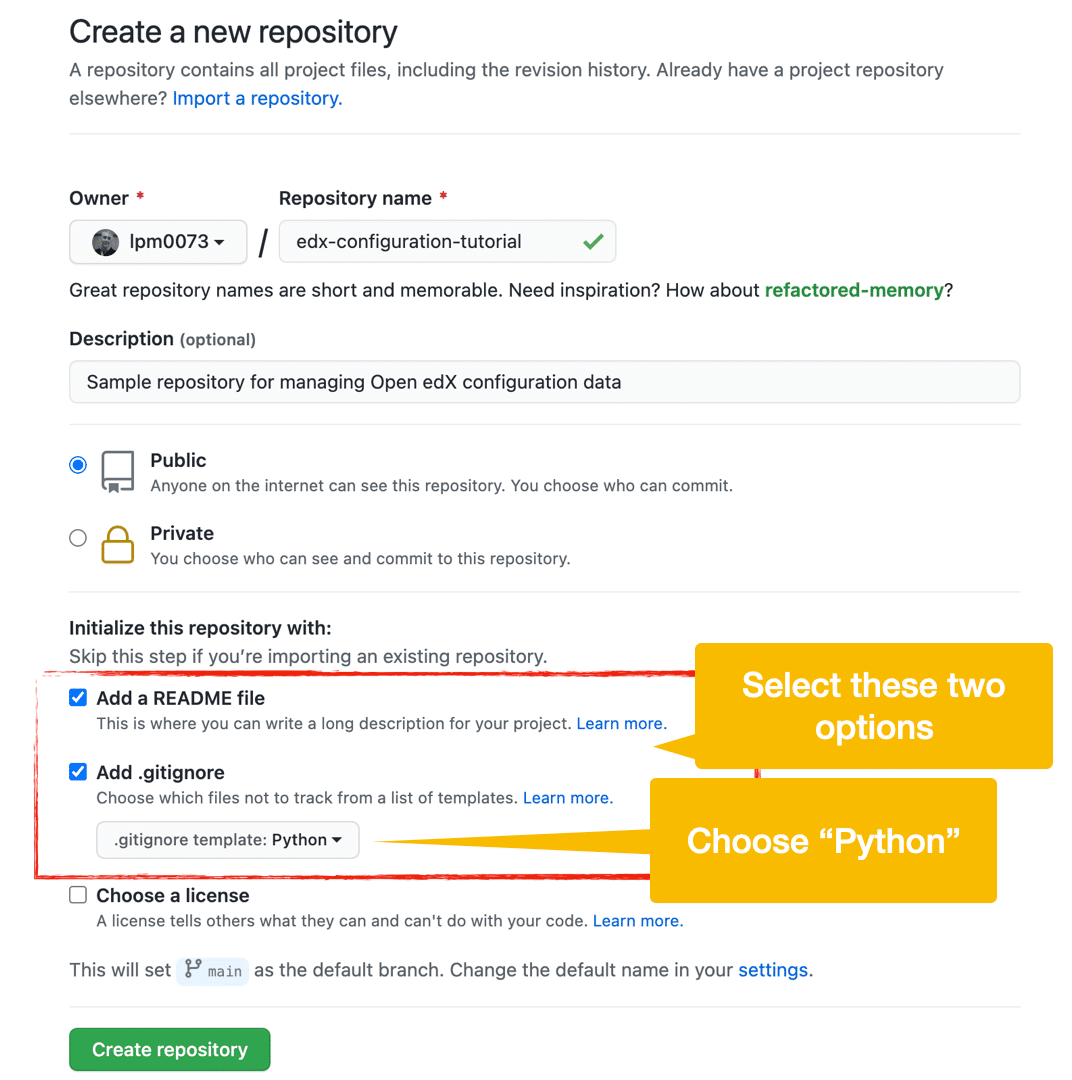Expand the .gitignore template Python dropdown
This screenshot has height=1080, width=1072.
click(228, 840)
